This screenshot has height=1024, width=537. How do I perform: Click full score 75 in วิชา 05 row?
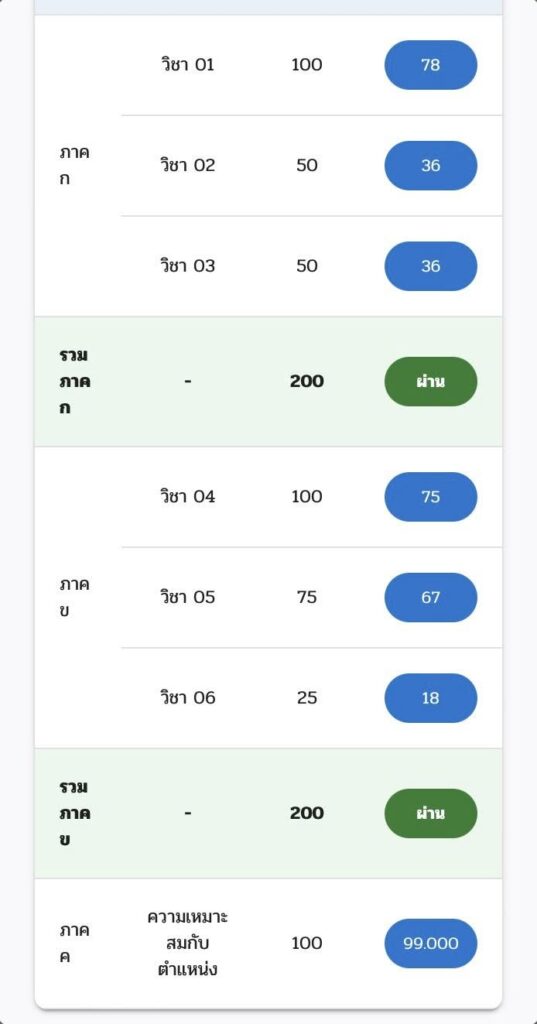pyautogui.click(x=306, y=598)
